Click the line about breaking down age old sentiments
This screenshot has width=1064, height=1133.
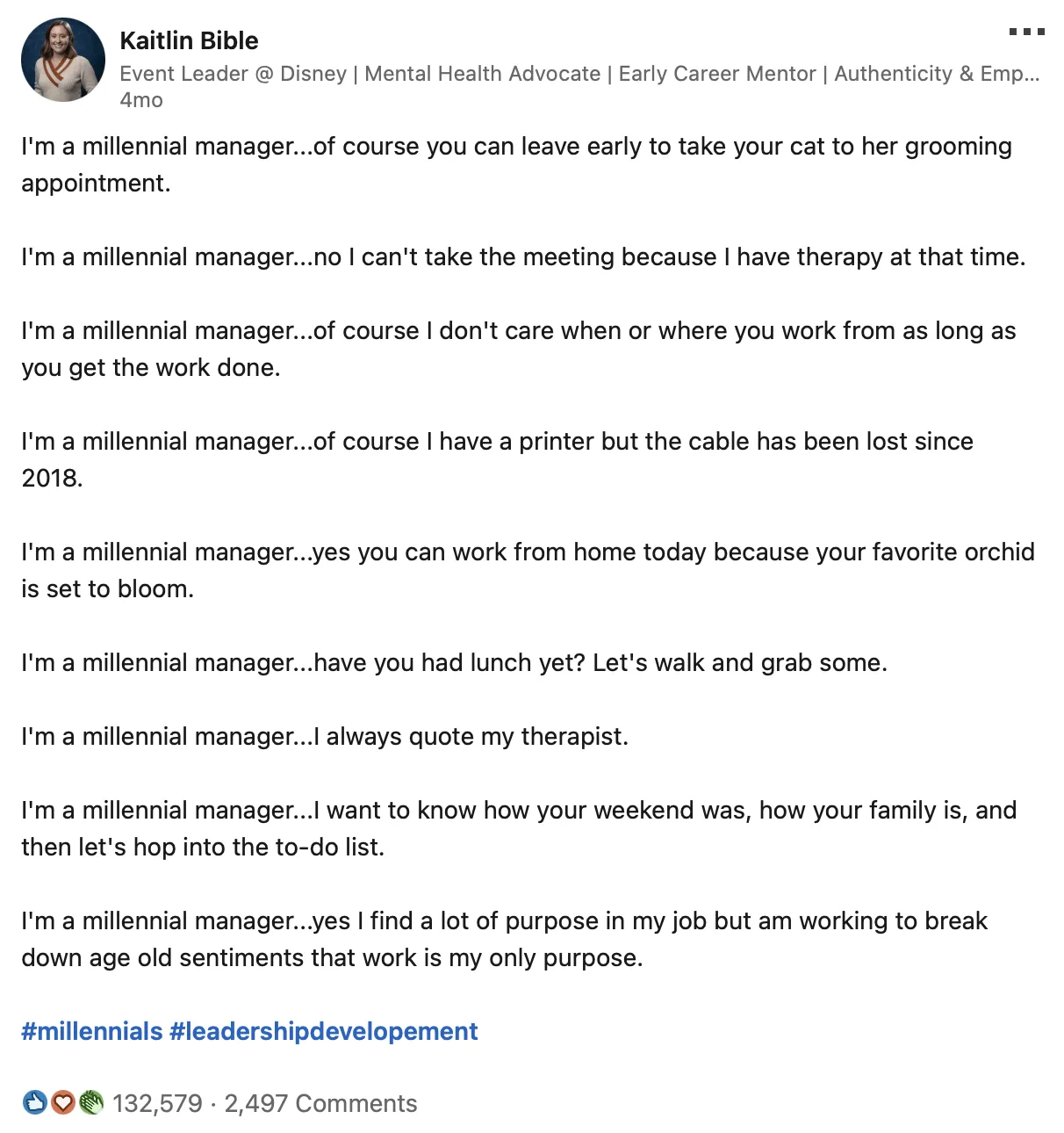tap(505, 939)
